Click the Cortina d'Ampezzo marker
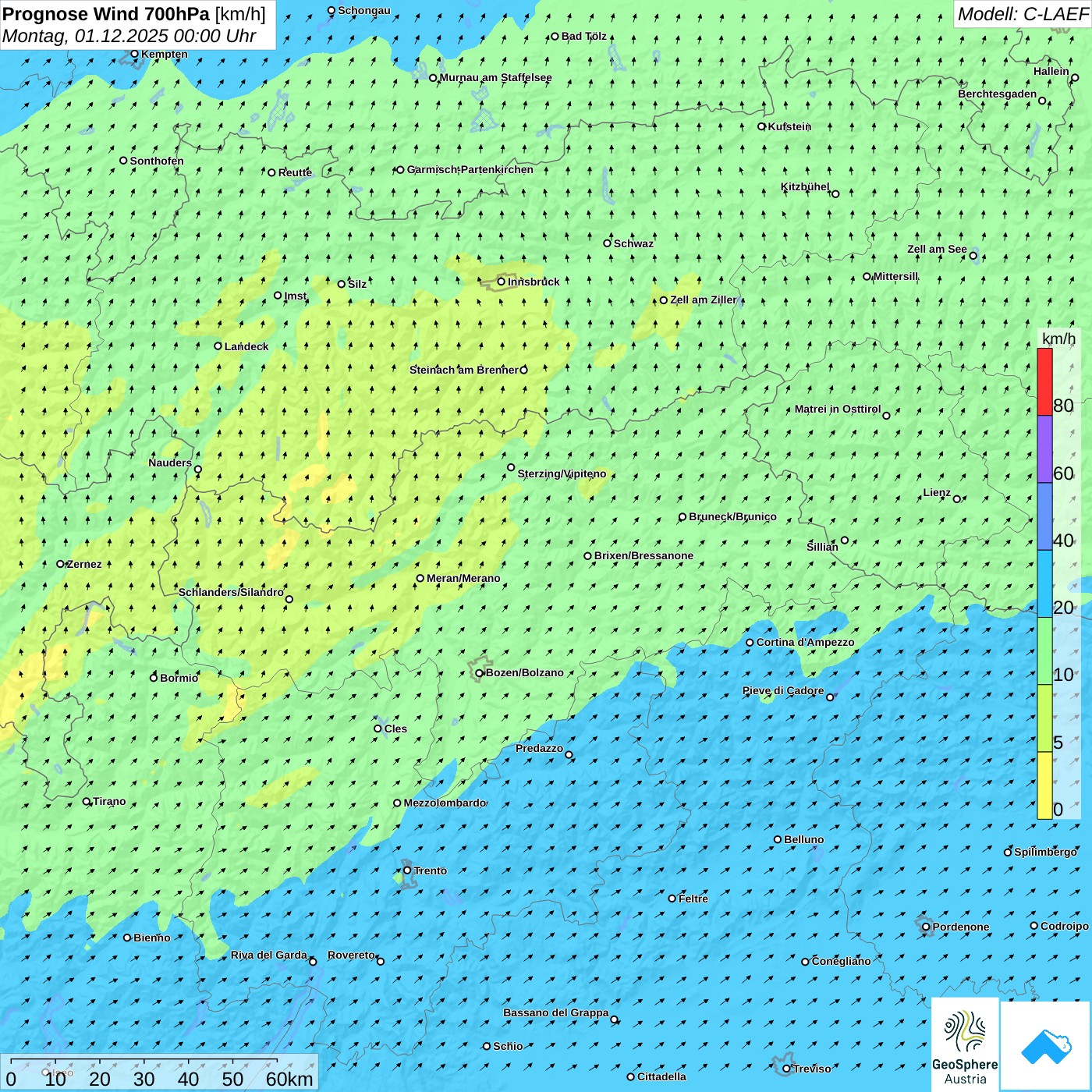 (x=750, y=643)
